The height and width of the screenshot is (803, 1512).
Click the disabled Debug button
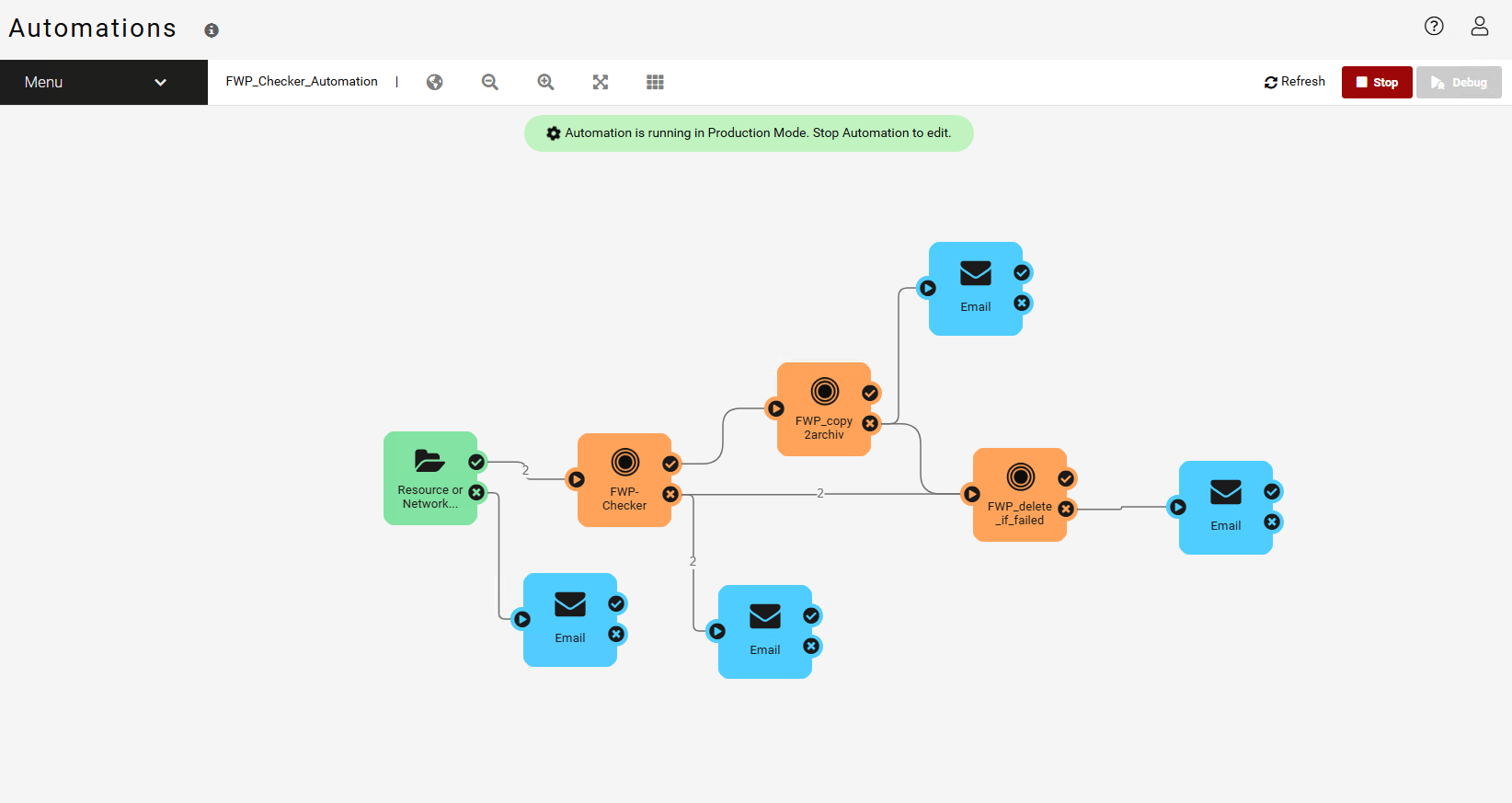1459,82
